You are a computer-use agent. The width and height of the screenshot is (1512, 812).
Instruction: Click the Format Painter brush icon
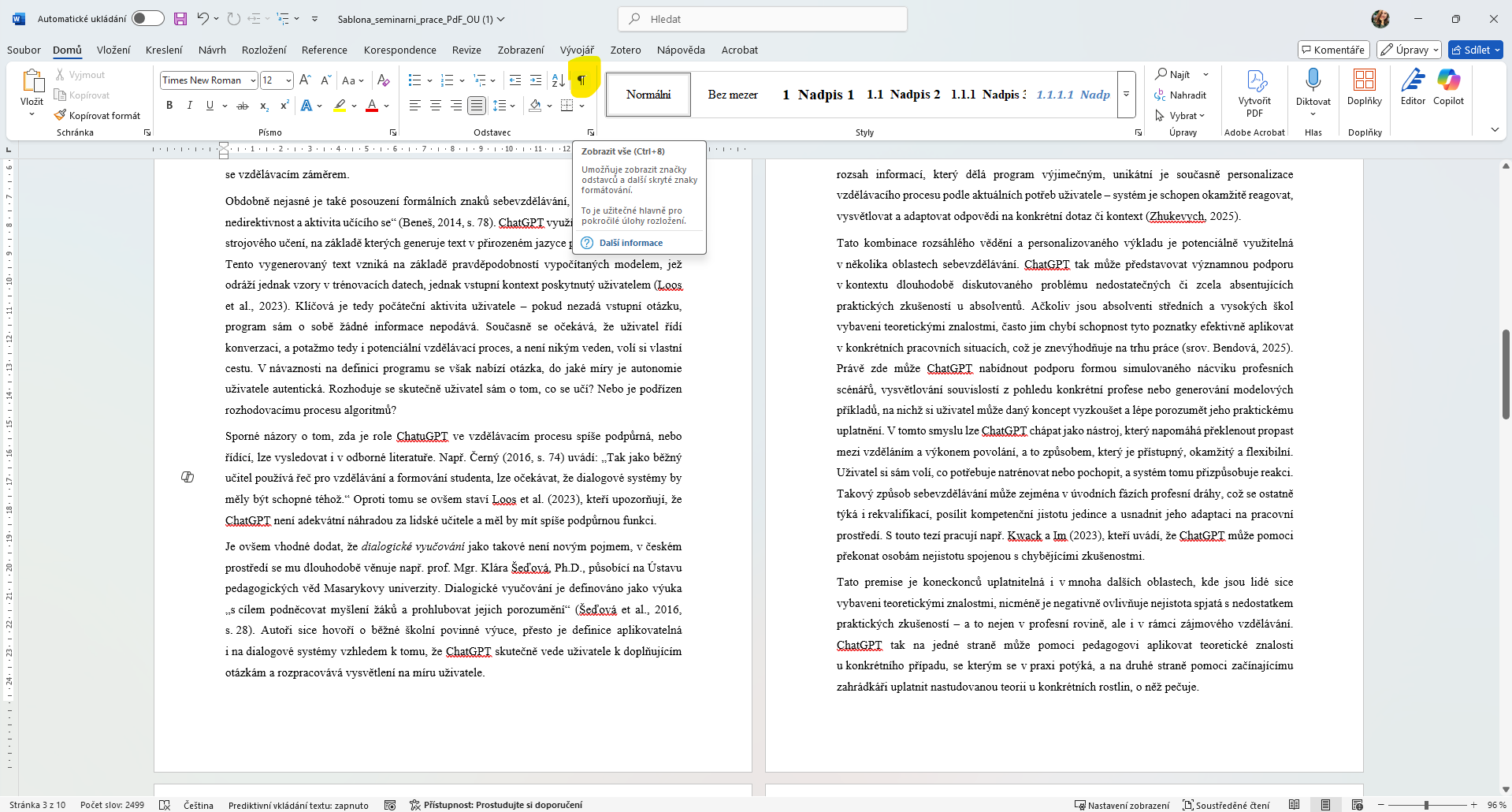coord(61,116)
